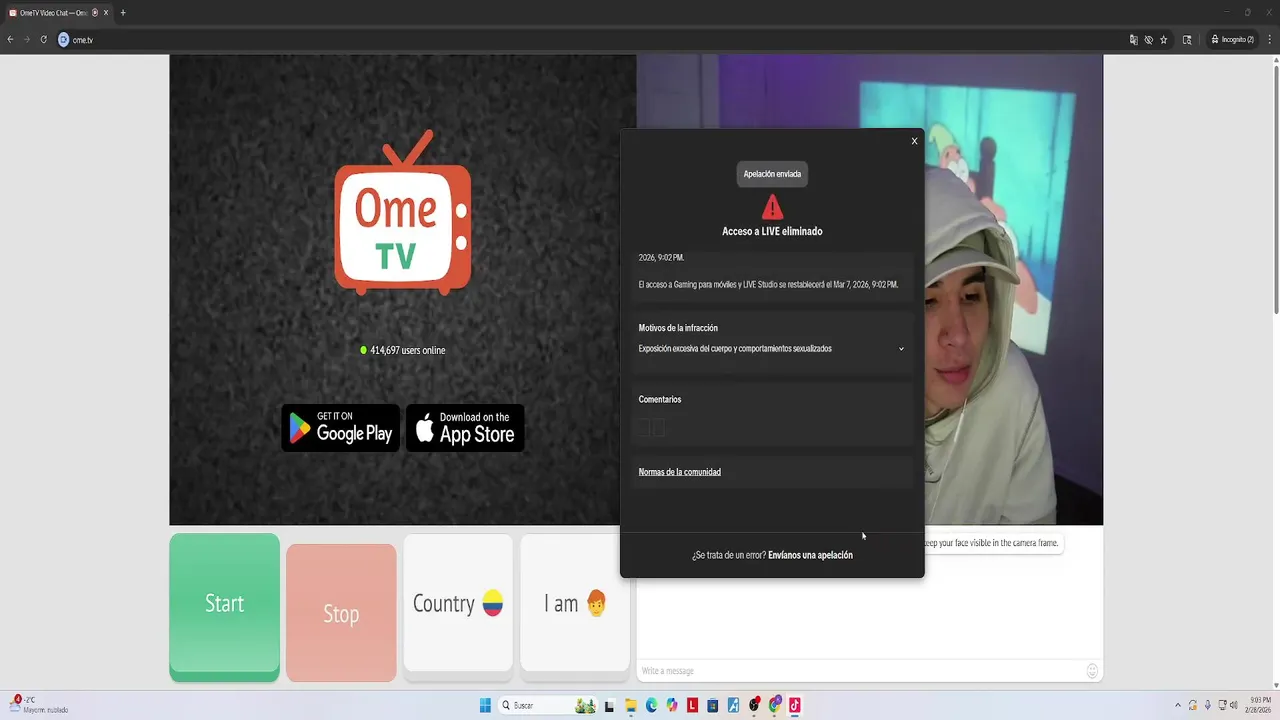The image size is (1280, 720).
Task: Bookmark this page with star icon
Action: 1164,40
